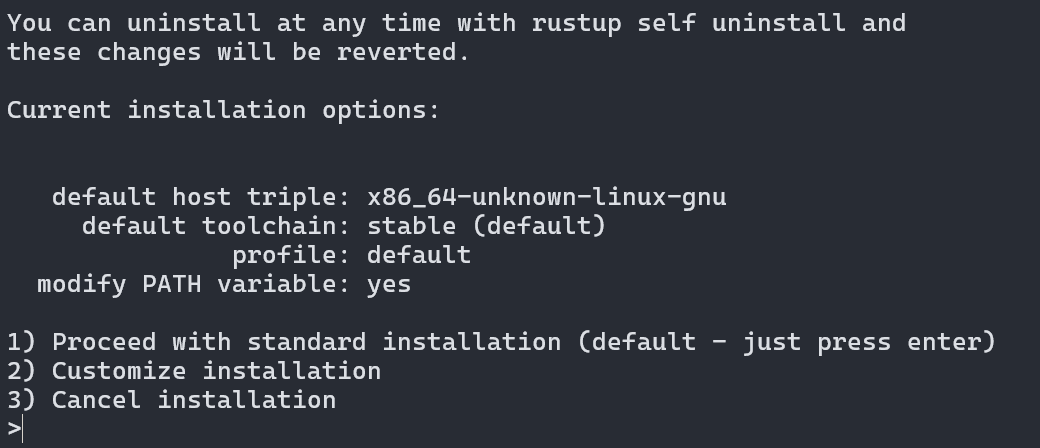Select the Proceed with standard installation option

[306, 342]
